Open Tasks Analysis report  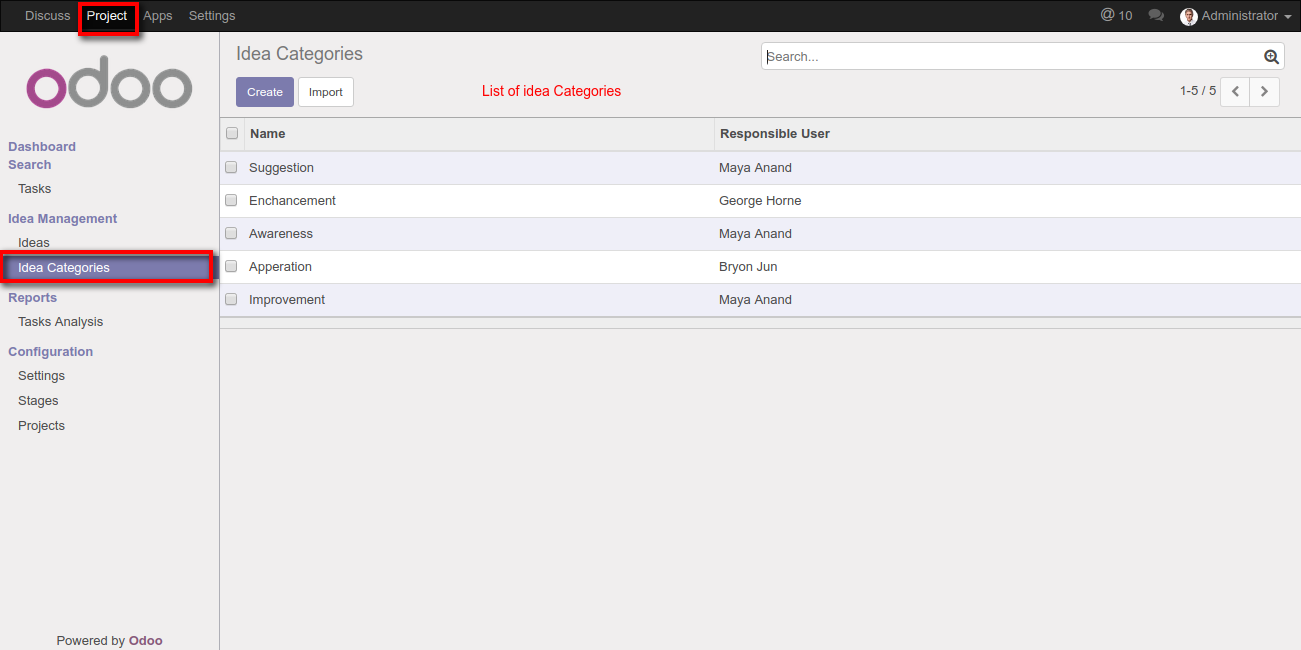pos(61,322)
